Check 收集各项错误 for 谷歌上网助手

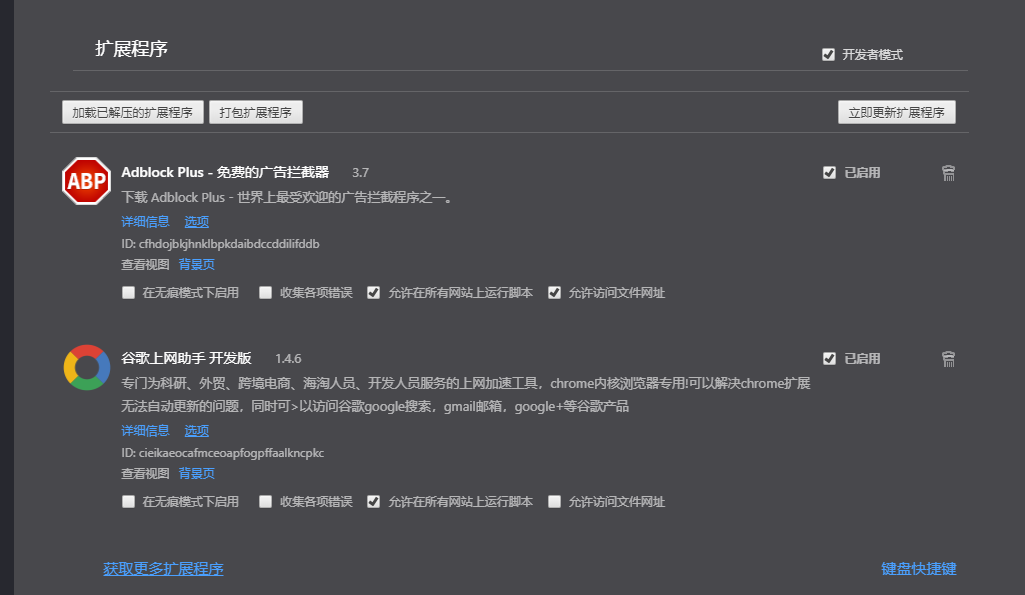265,502
